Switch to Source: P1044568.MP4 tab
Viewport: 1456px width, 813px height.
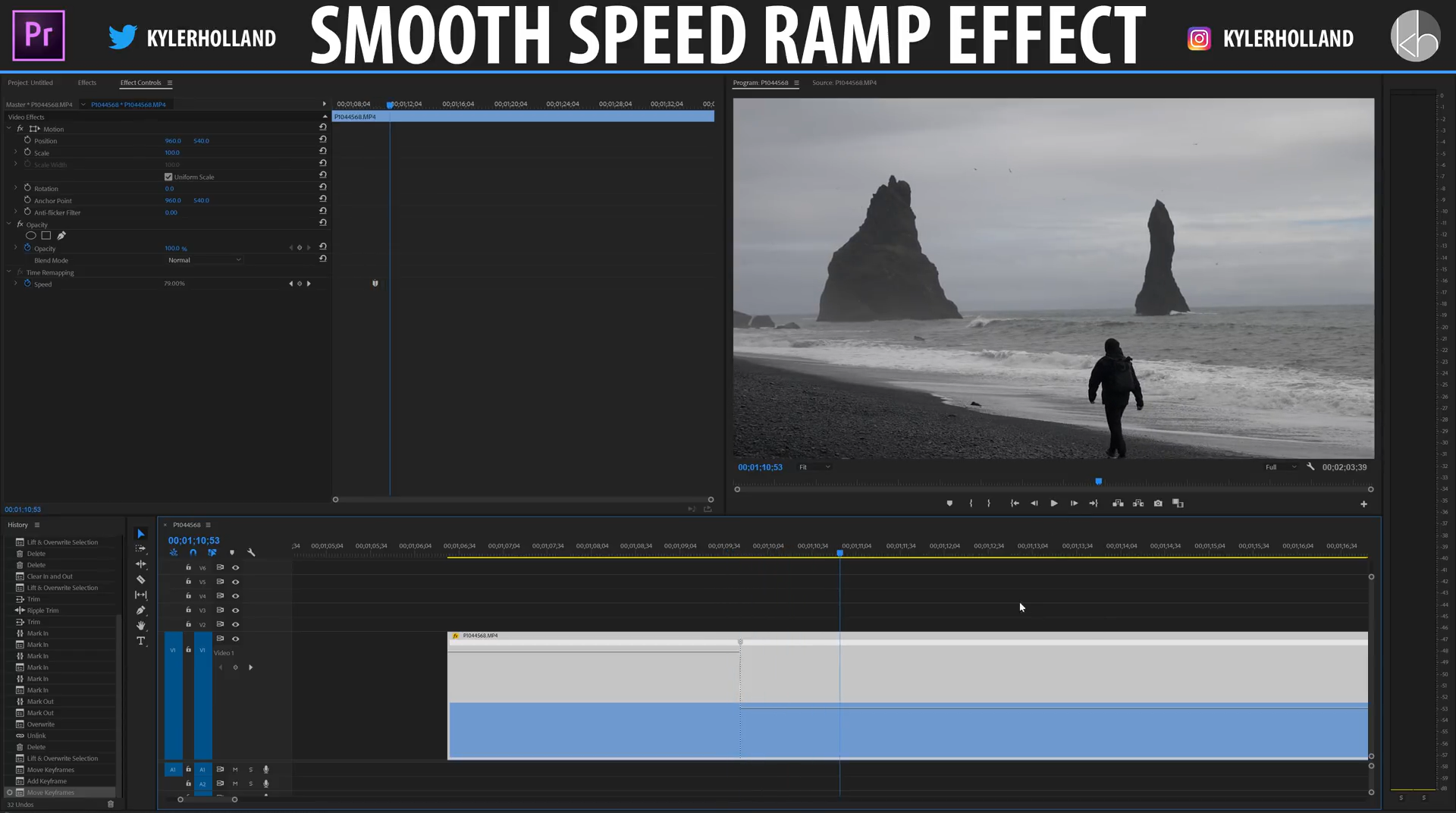click(844, 83)
